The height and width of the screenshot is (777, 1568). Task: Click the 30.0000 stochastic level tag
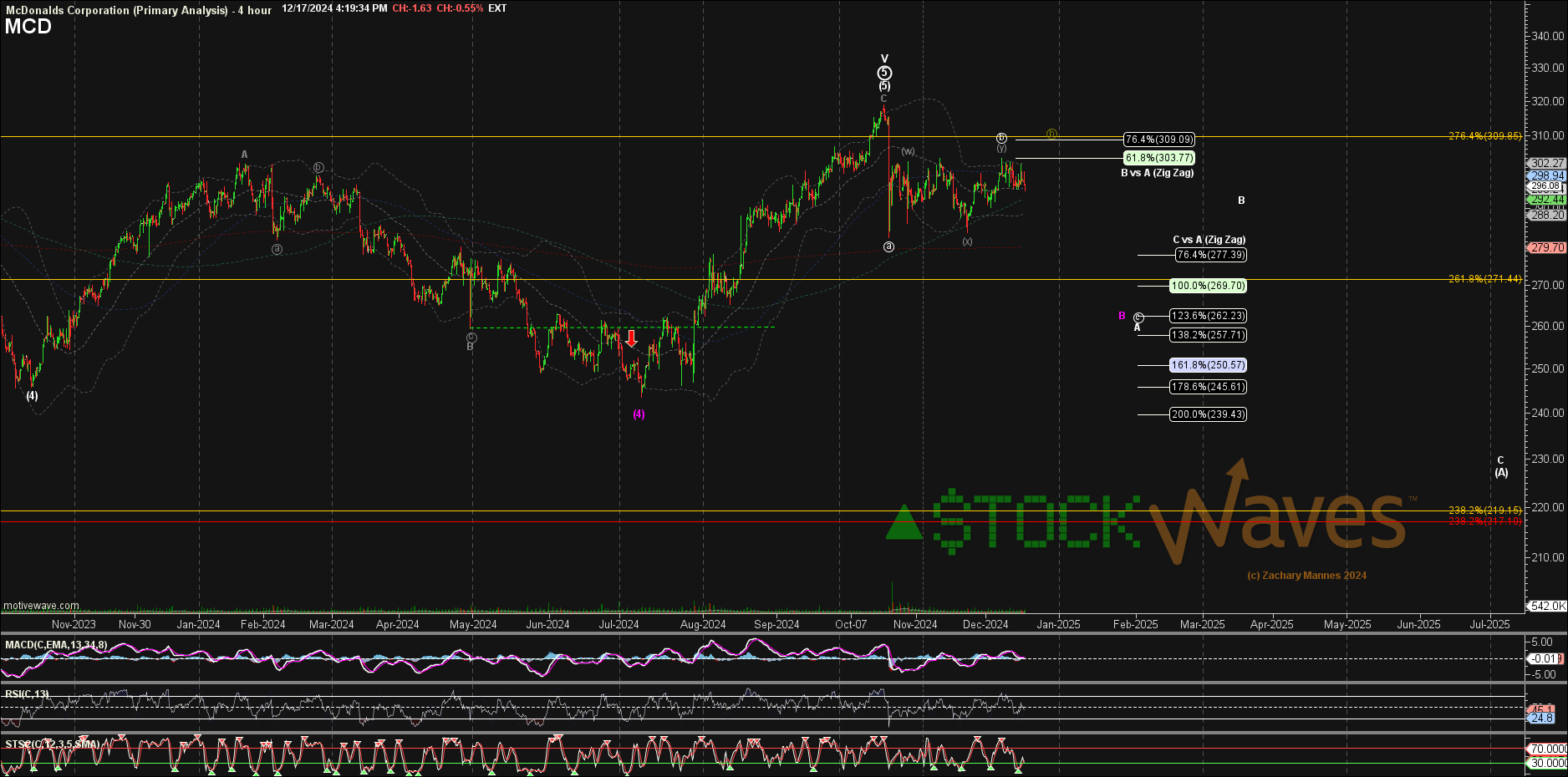[x=1547, y=763]
